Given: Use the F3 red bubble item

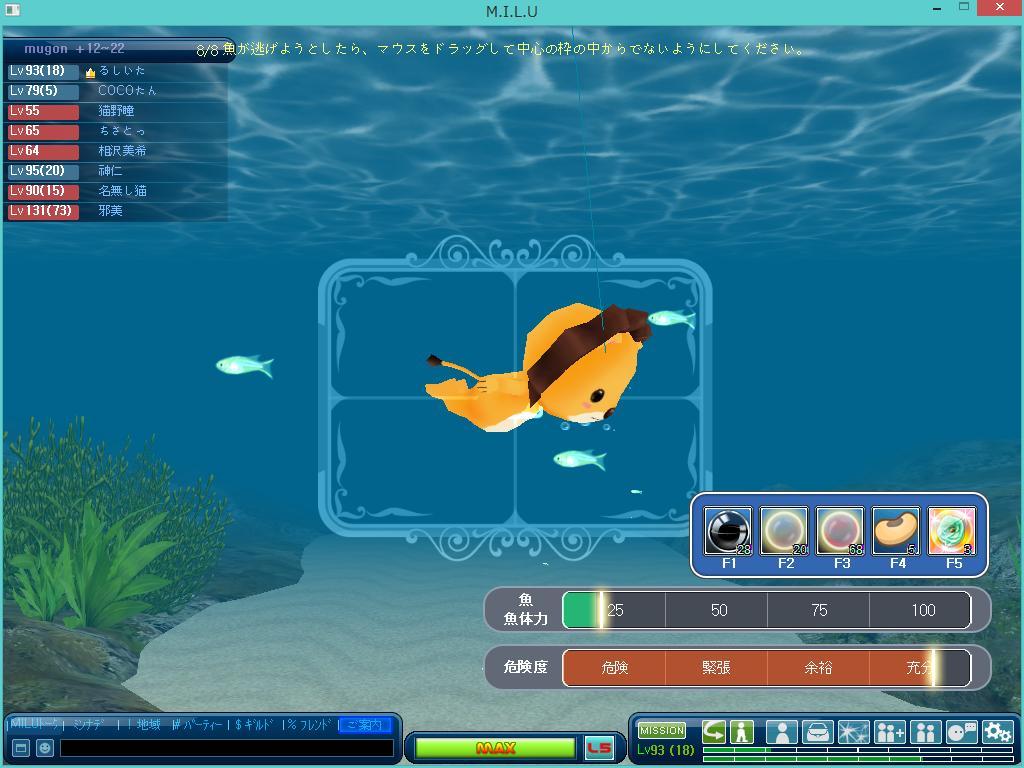Looking at the screenshot, I should [840, 531].
